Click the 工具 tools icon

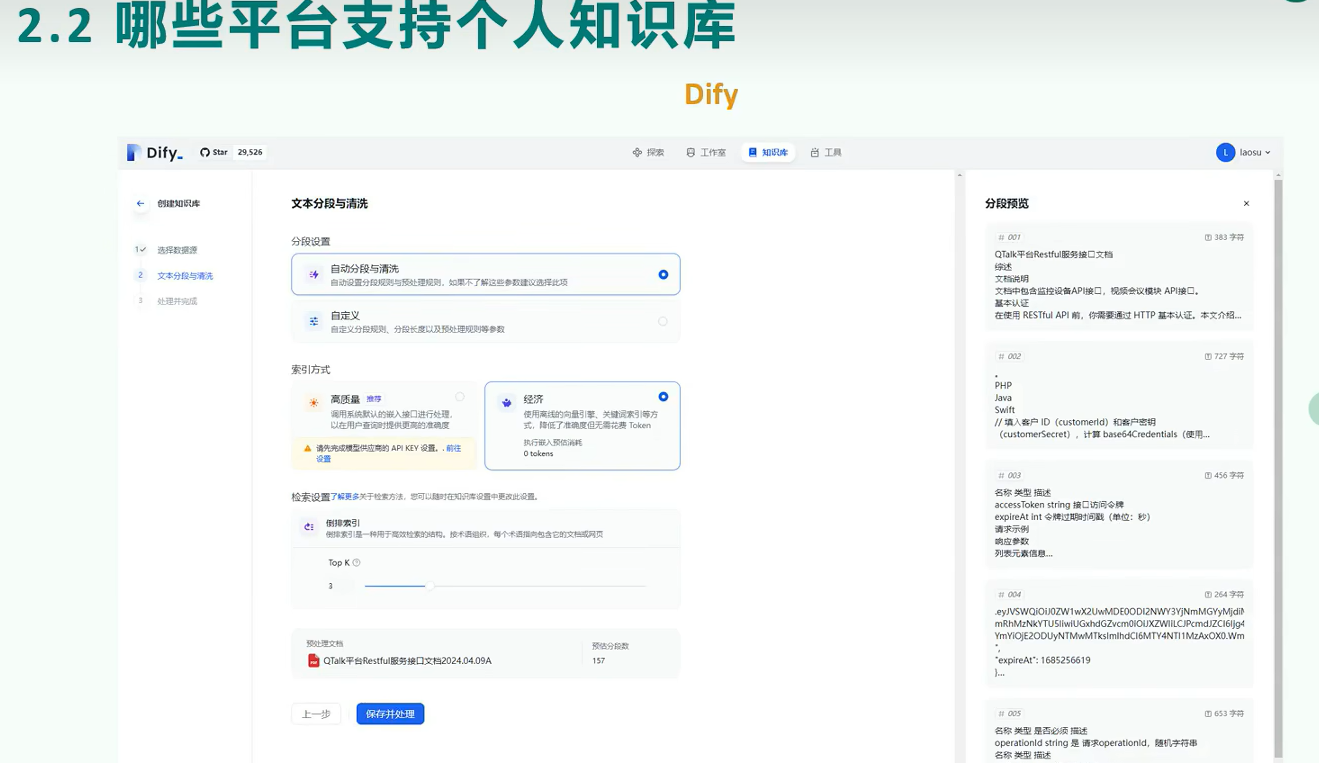point(815,153)
